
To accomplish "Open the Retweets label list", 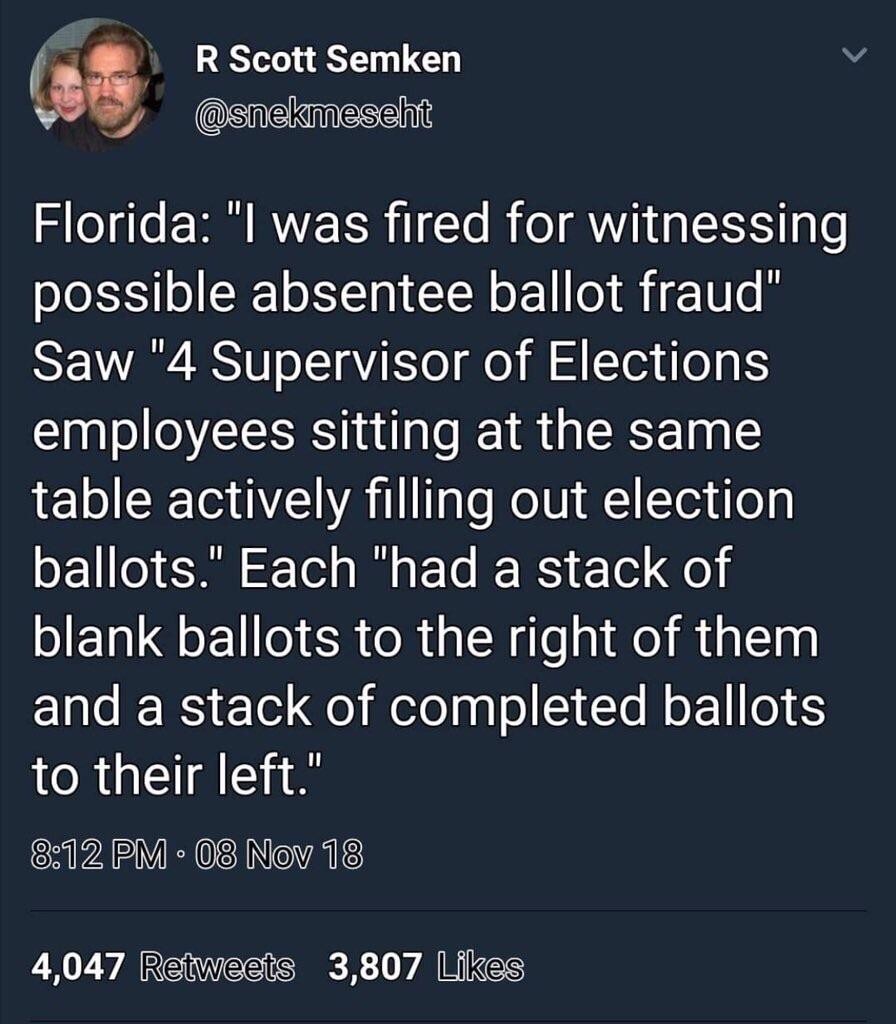I will (x=218, y=966).
